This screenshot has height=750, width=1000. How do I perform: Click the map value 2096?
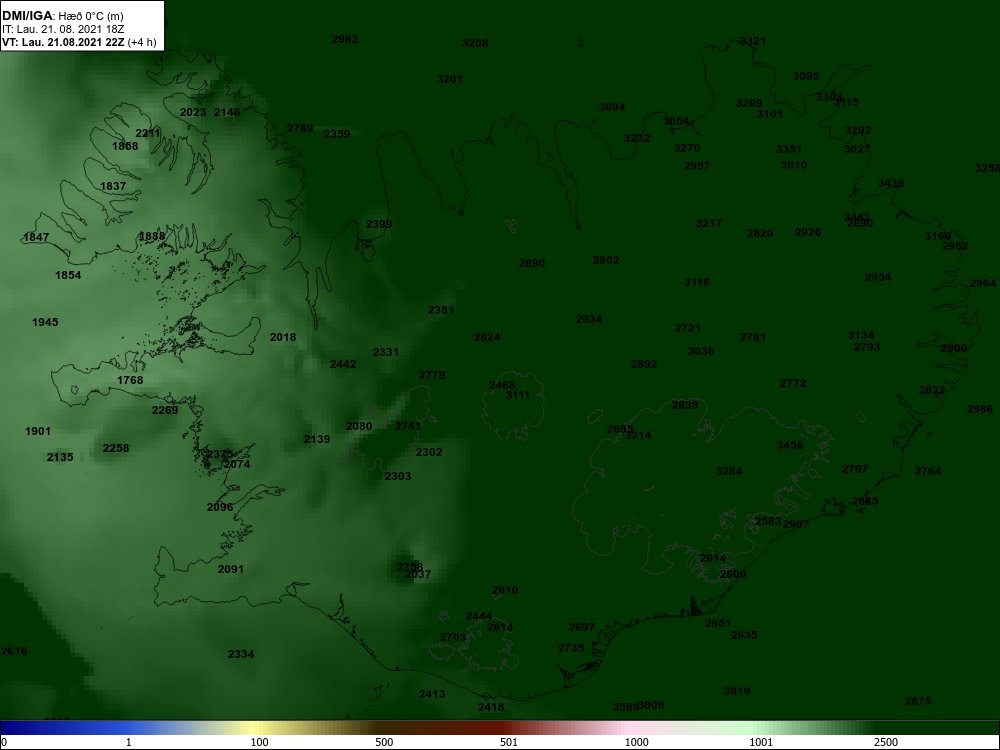(220, 508)
